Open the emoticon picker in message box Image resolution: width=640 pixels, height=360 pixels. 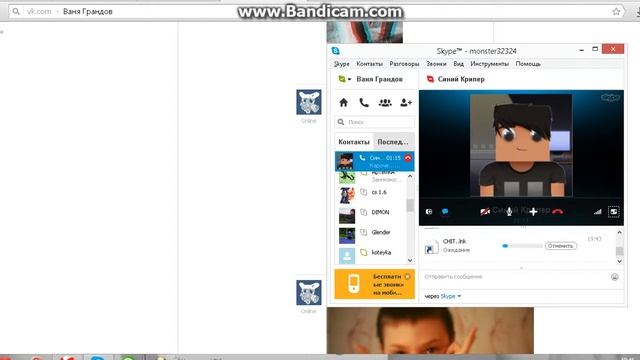point(615,277)
